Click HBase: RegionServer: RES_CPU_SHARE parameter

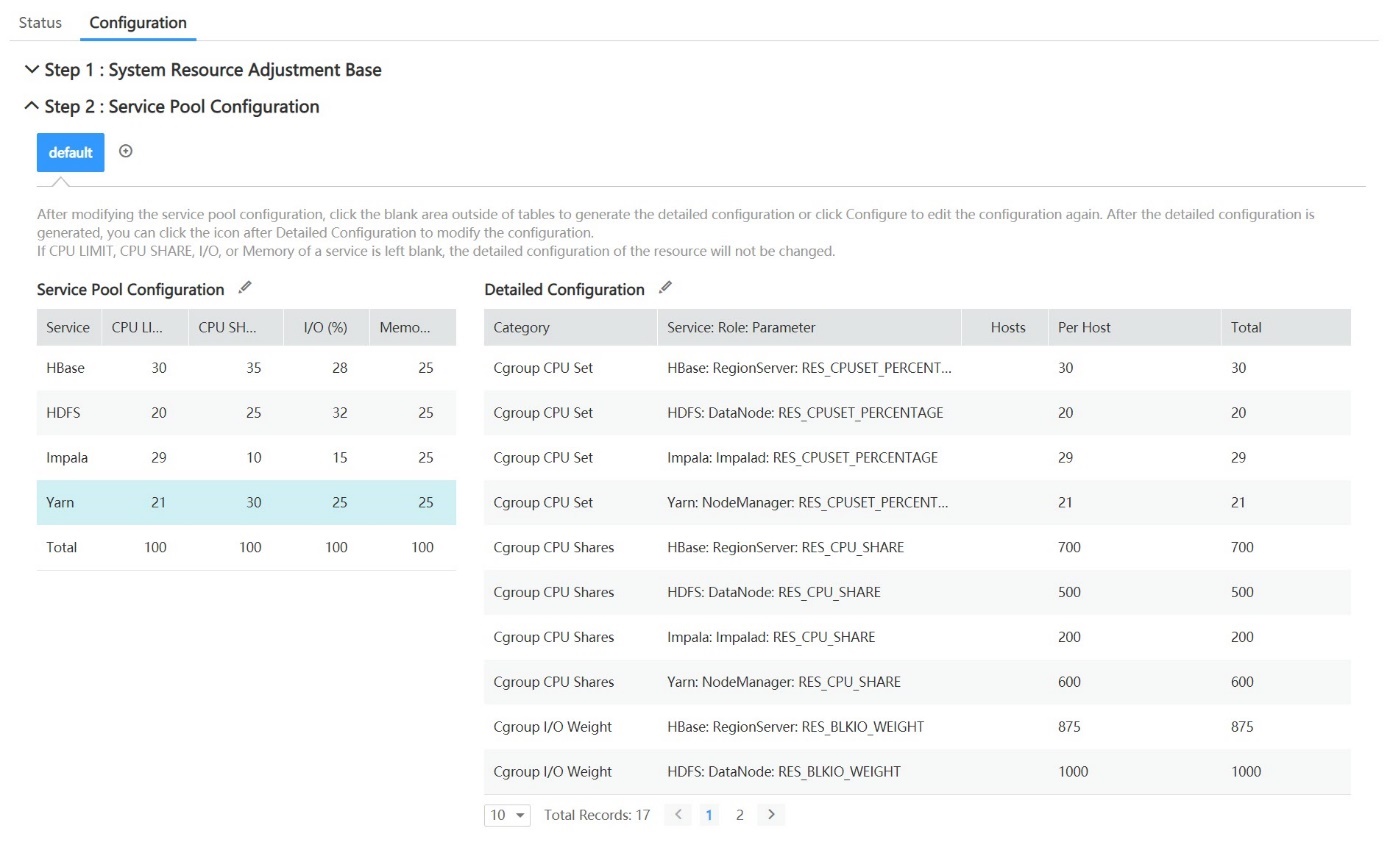click(785, 547)
